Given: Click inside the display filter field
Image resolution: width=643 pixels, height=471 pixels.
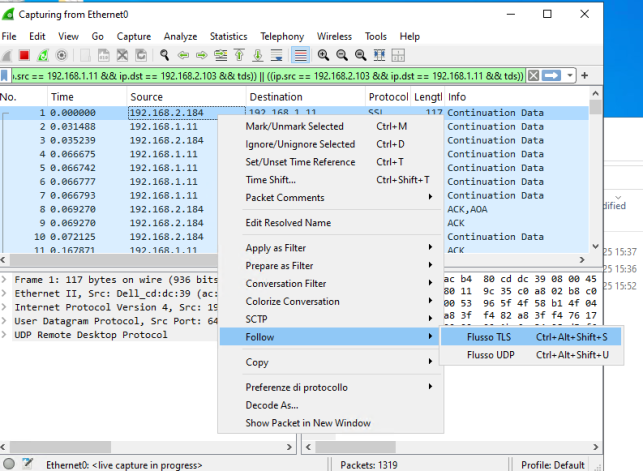Looking at the screenshot, I should (268, 76).
